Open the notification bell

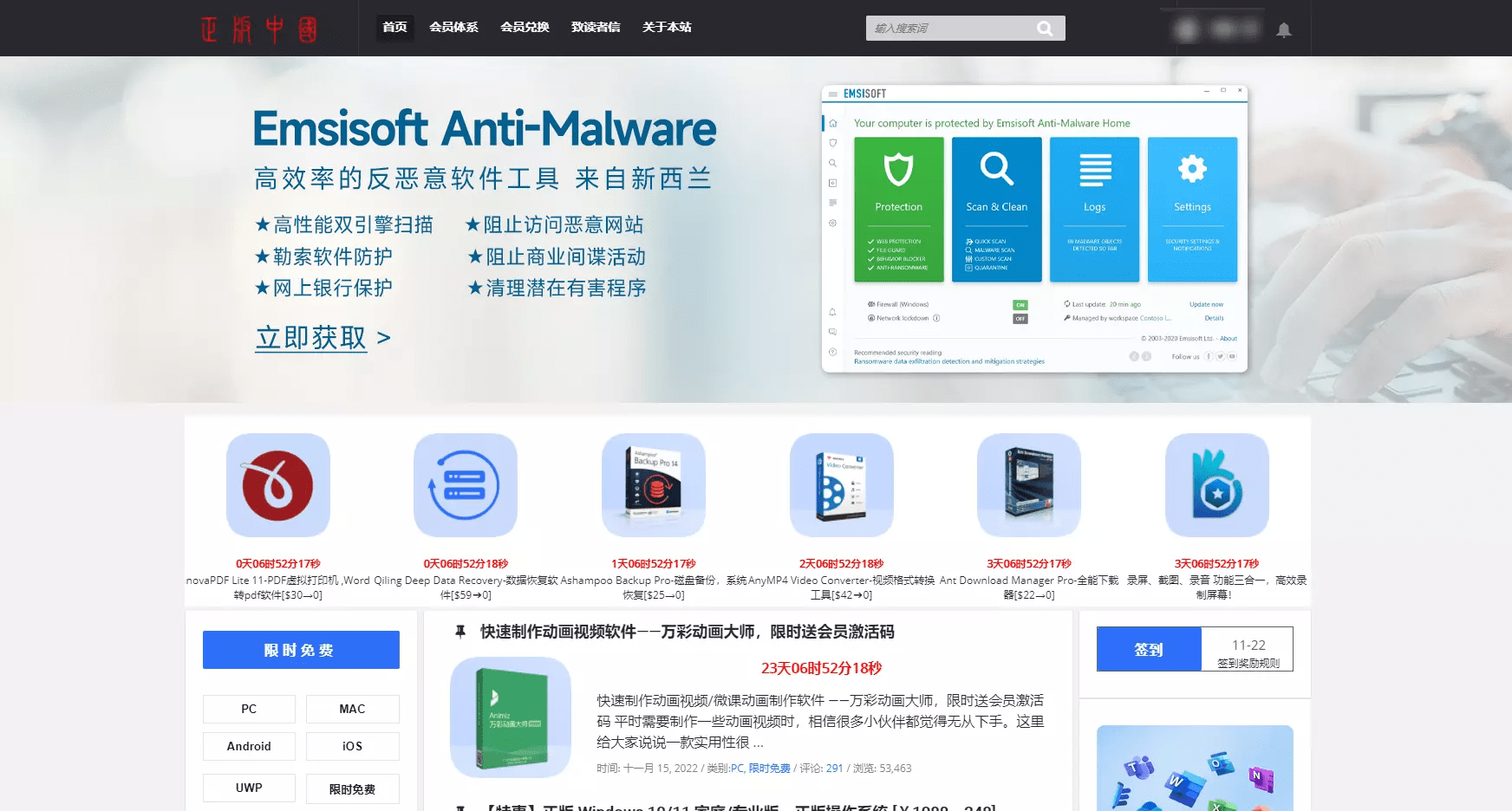(1284, 30)
